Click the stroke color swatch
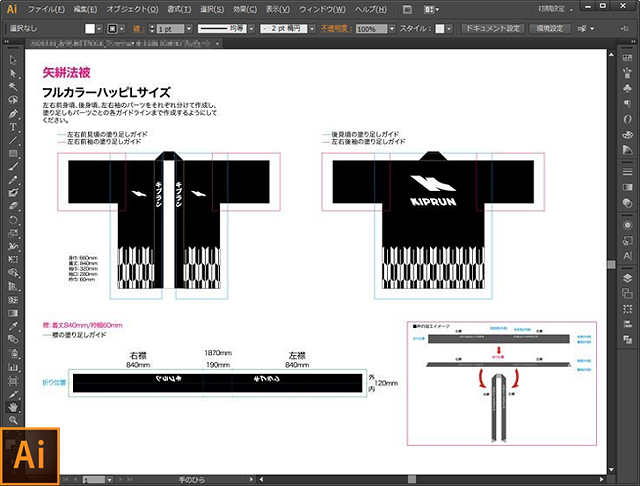 click(x=112, y=29)
